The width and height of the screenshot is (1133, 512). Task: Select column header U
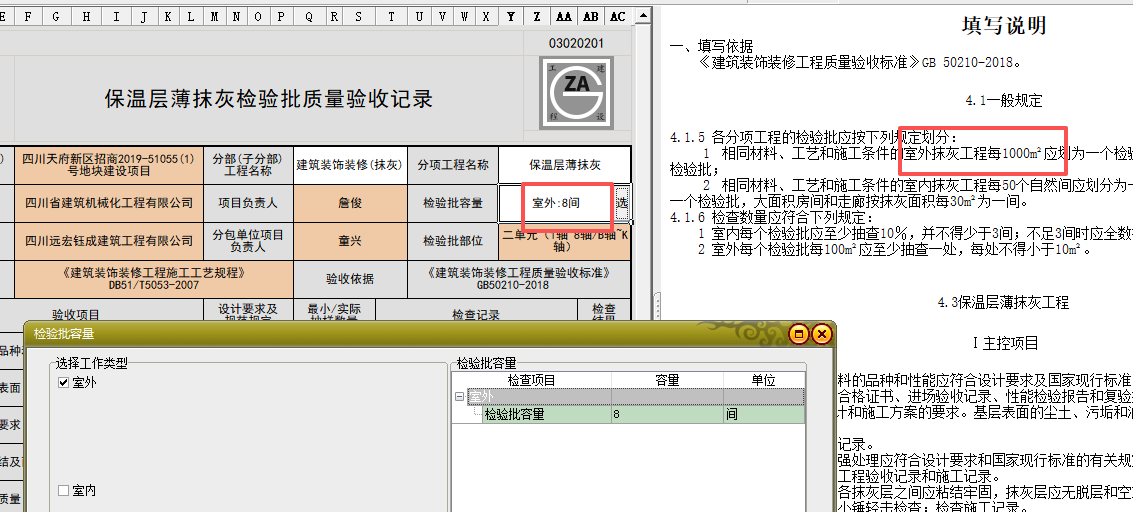421,16
